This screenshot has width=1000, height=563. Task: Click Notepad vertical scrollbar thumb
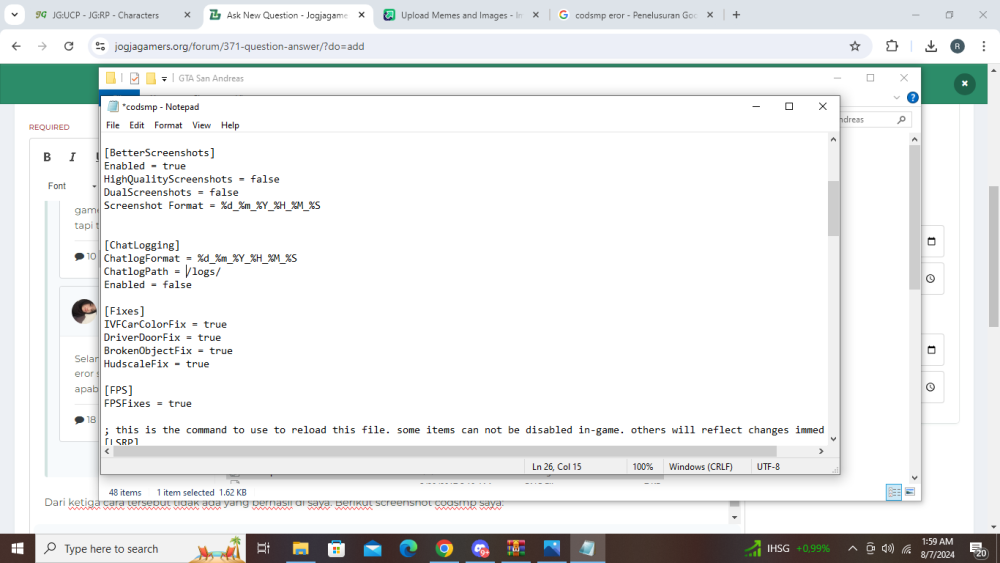pyautogui.click(x=833, y=208)
